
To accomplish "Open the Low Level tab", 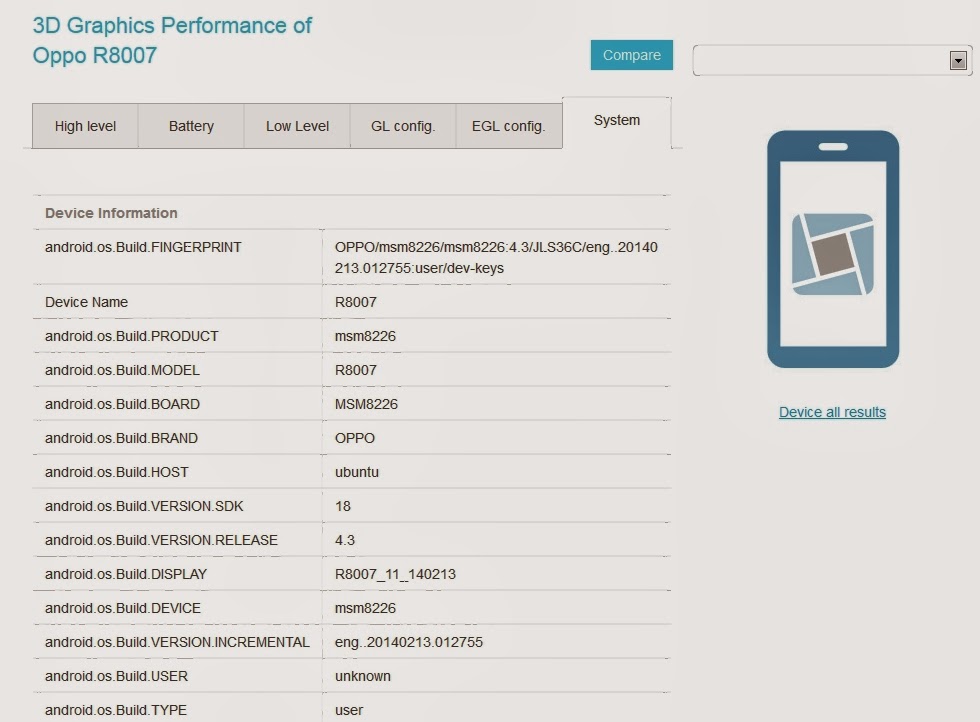I will tap(297, 126).
